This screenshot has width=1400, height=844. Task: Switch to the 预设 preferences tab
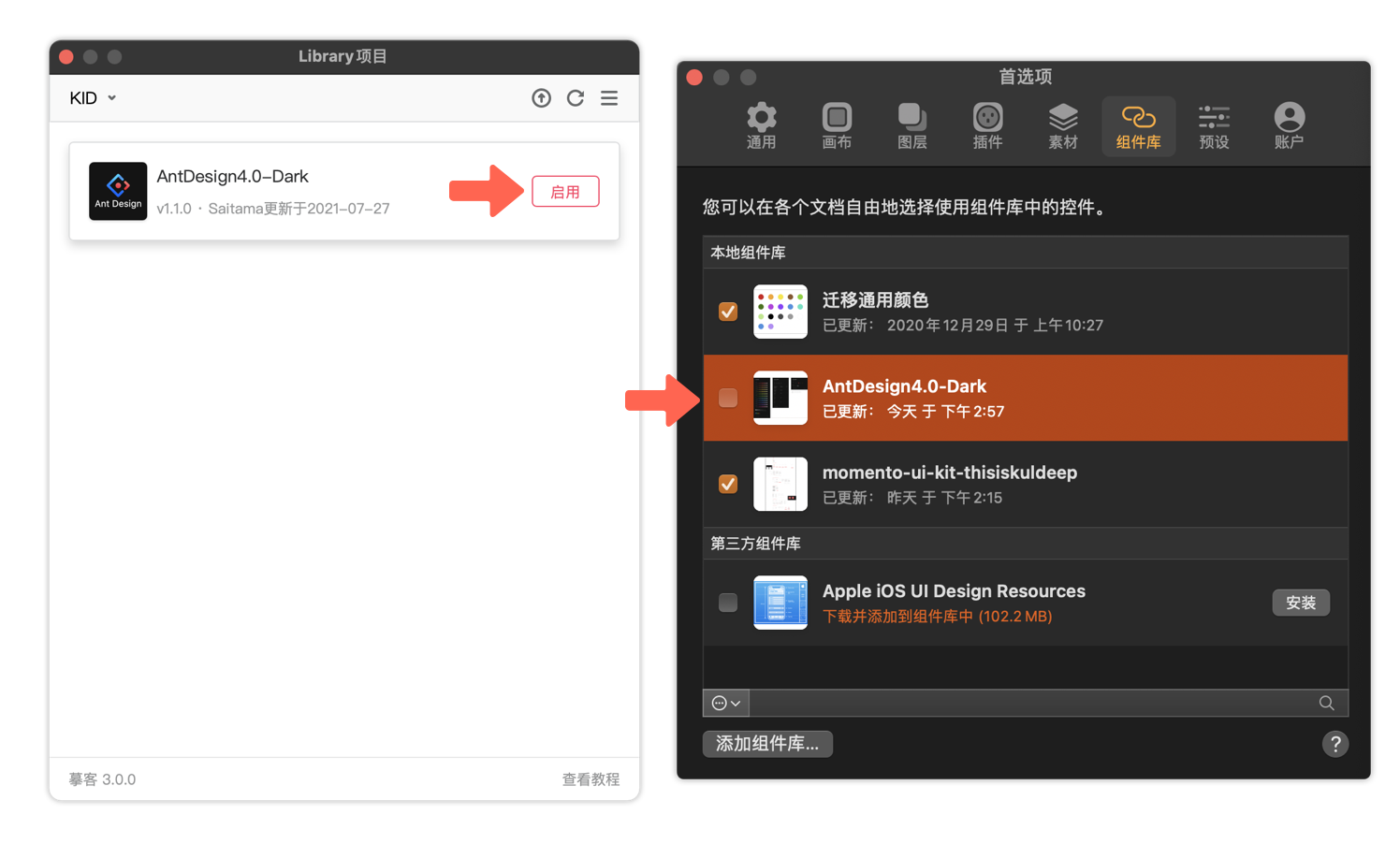coord(1214,126)
